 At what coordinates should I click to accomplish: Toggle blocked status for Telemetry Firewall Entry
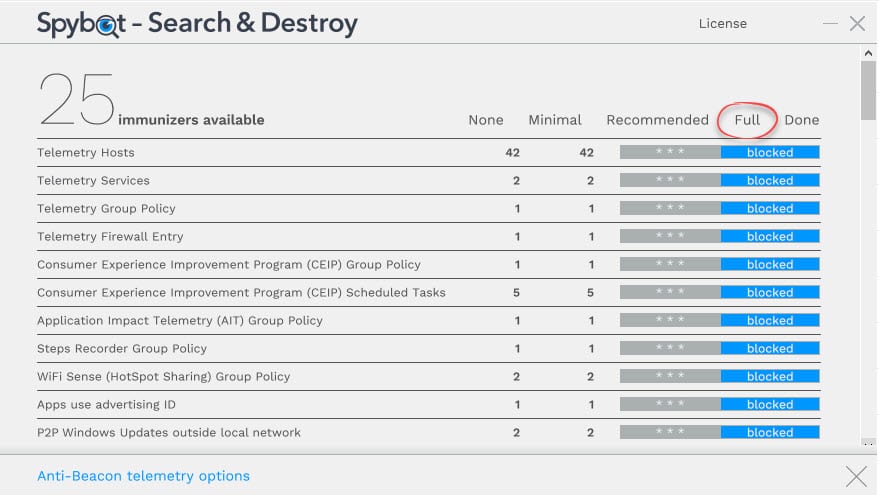(770, 236)
